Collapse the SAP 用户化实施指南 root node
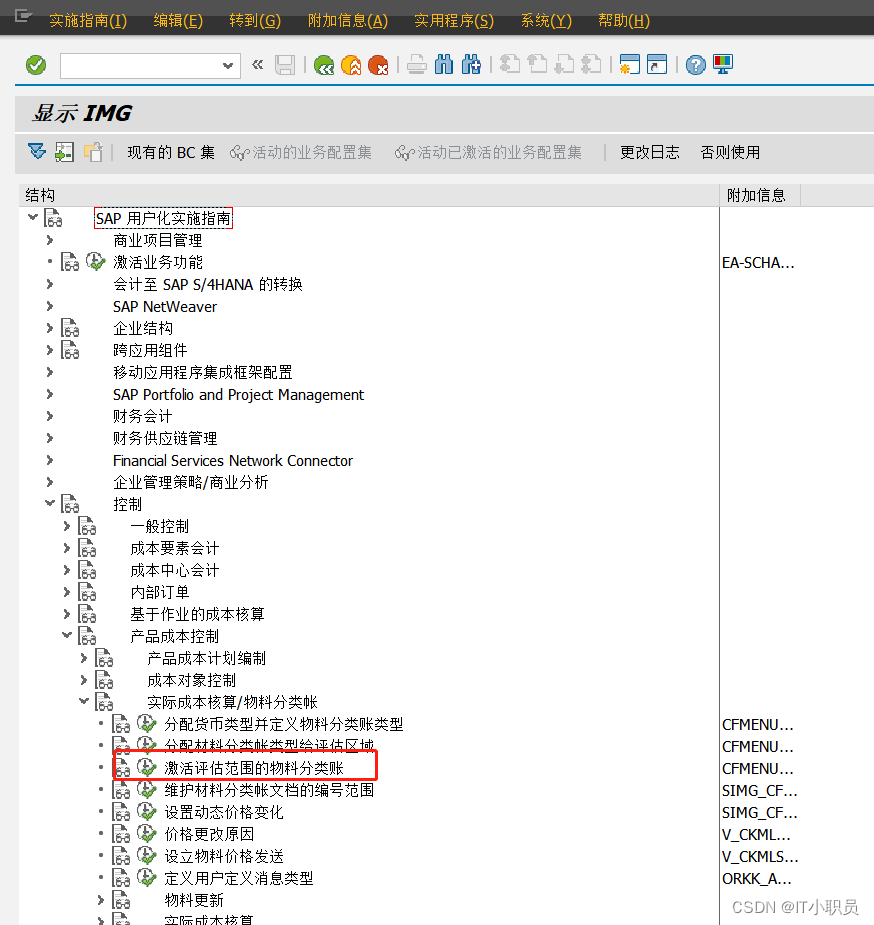 click(33, 218)
